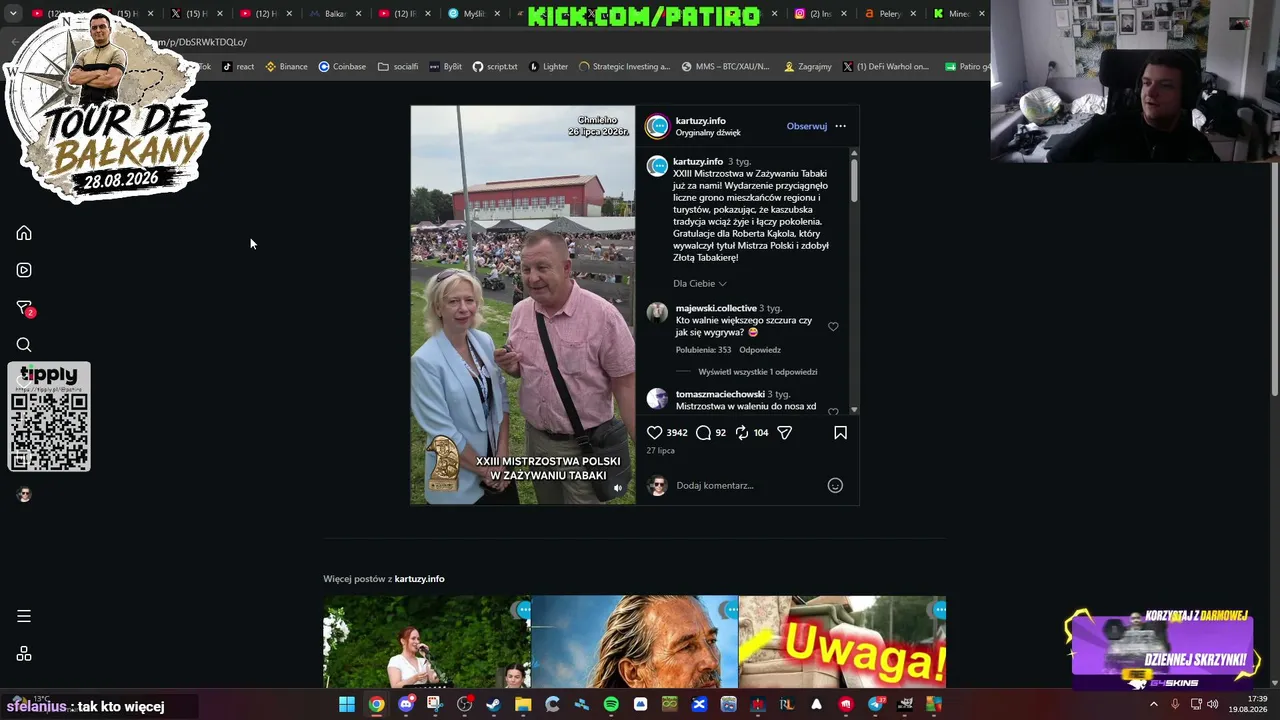Open the Strategic Investing bookmark
The image size is (1280, 720).
coord(624,67)
